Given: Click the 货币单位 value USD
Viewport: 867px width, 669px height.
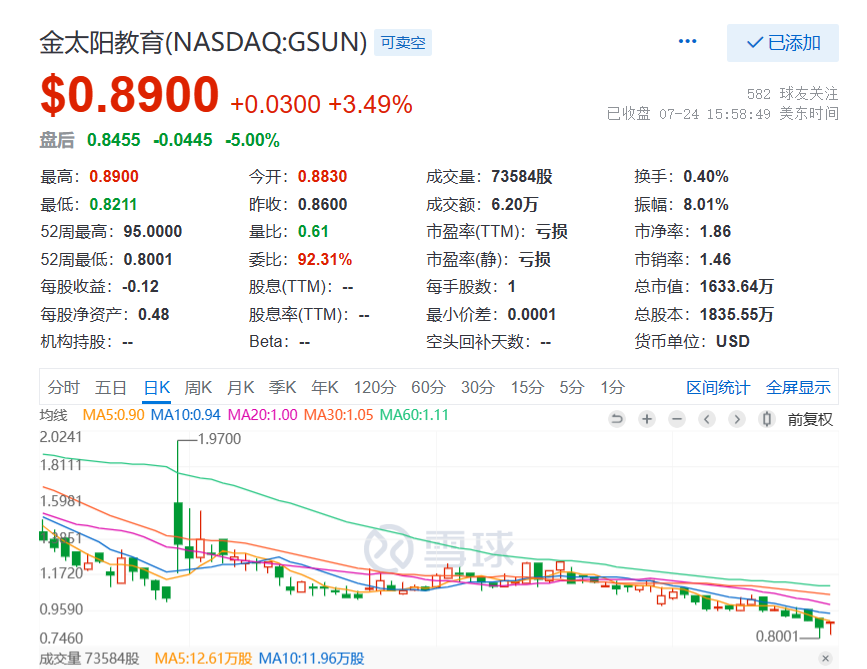Looking at the screenshot, I should pos(733,341).
